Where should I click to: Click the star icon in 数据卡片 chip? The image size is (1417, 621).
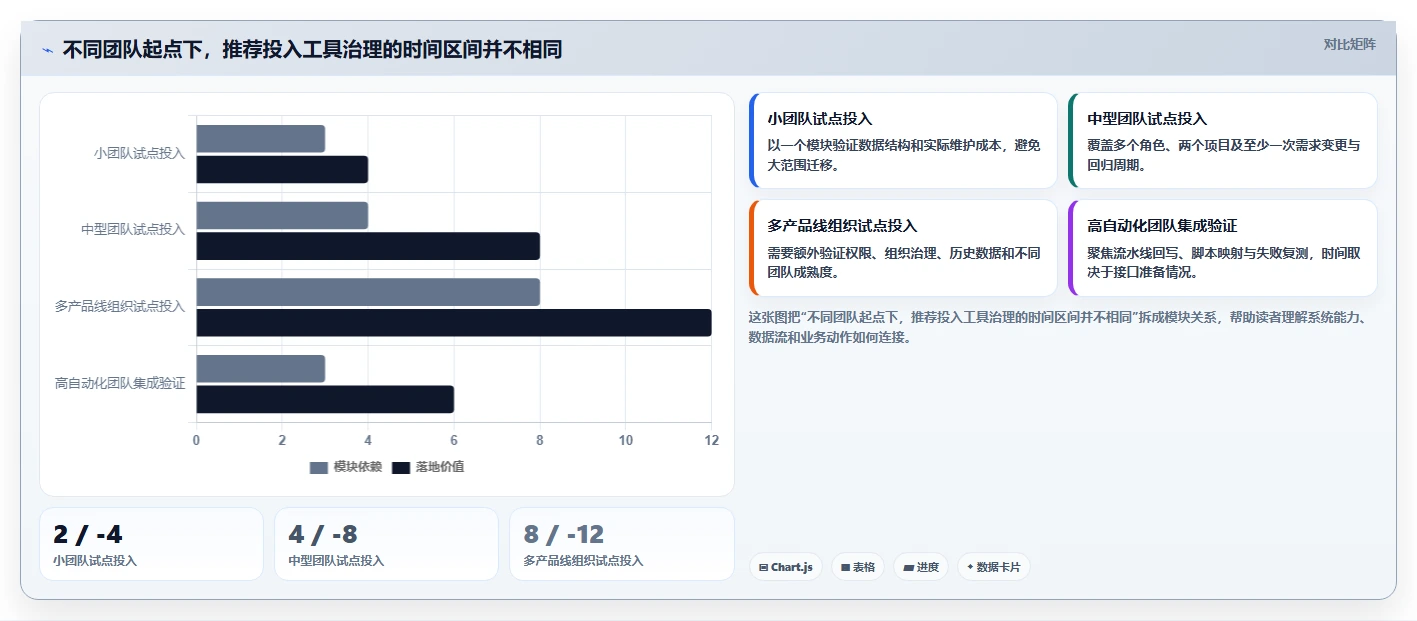click(x=970, y=567)
